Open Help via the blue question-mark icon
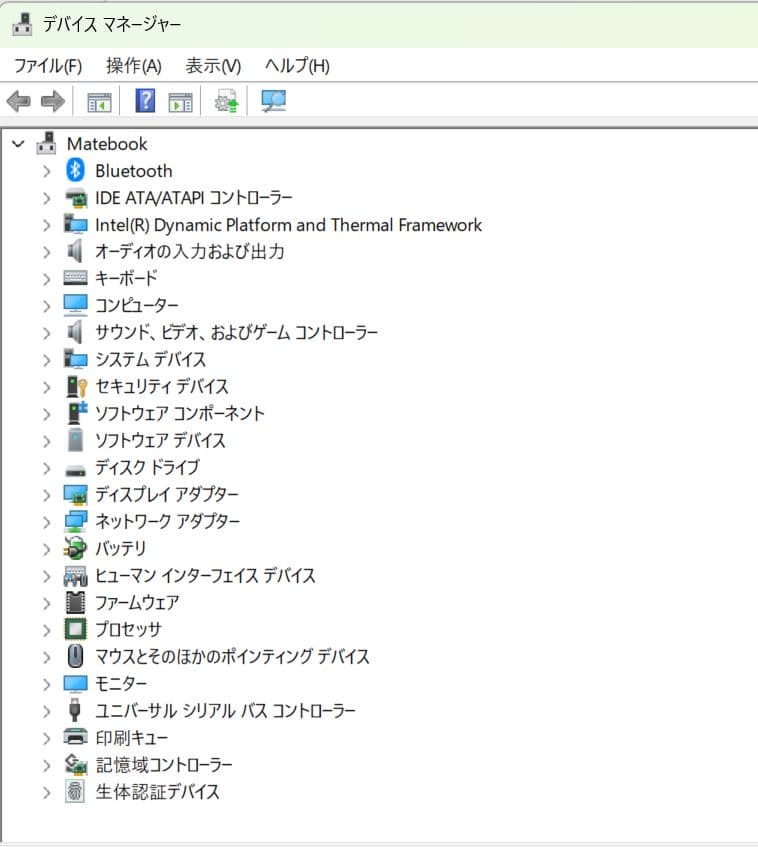Viewport: 758px width, 847px height. click(x=145, y=100)
